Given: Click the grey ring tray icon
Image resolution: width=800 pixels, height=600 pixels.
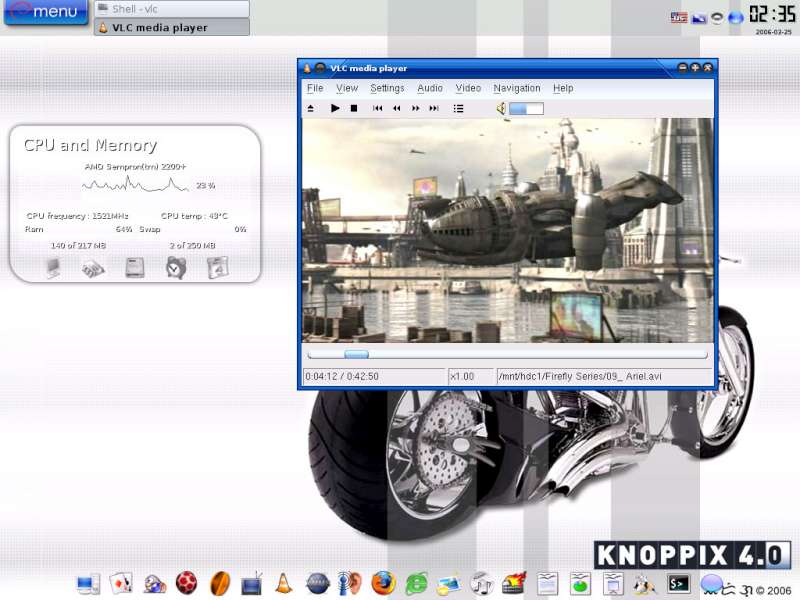Looking at the screenshot, I should coord(717,18).
